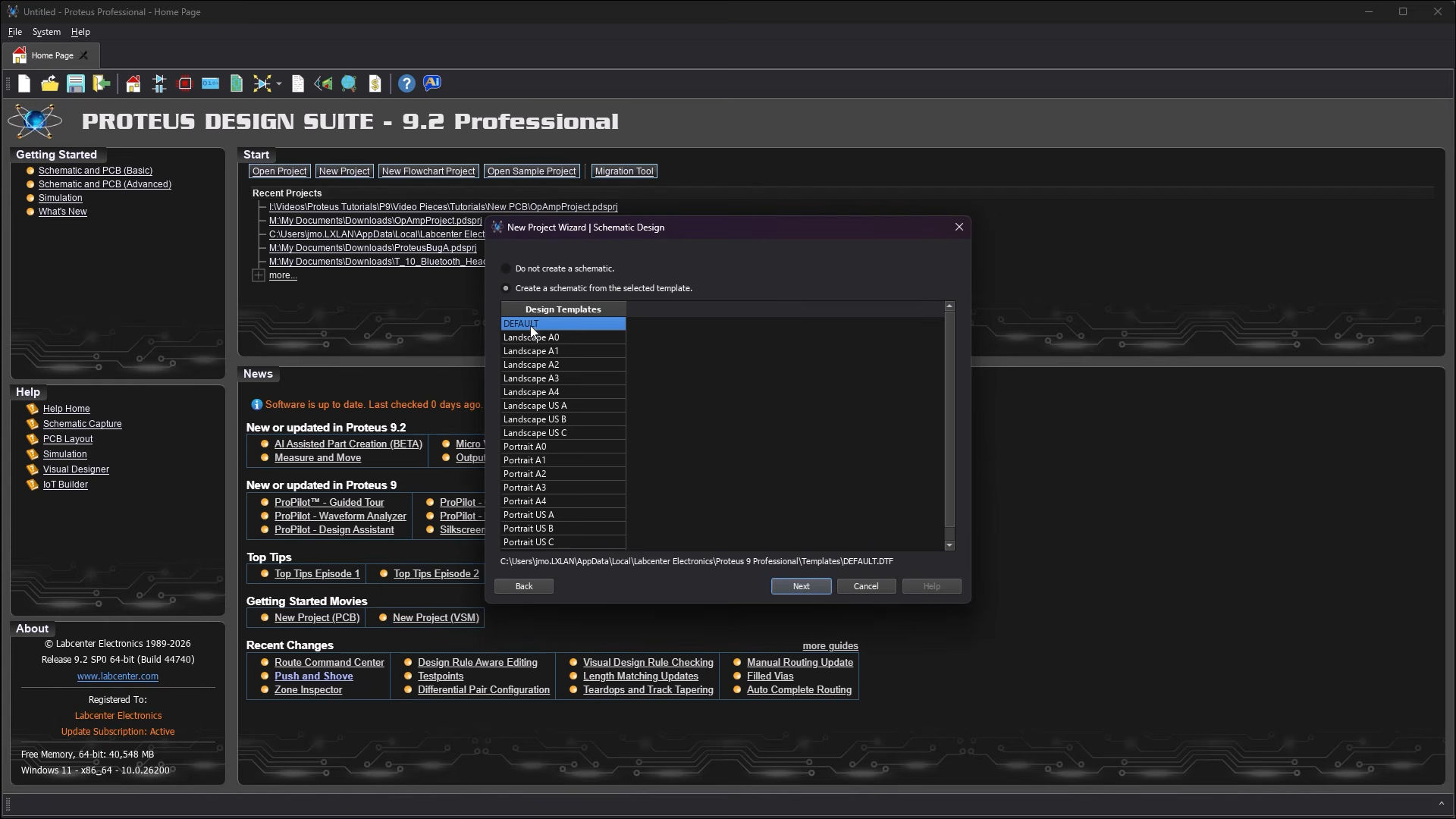
Task: Click the blue 0101 source code icon
Action: (211, 83)
